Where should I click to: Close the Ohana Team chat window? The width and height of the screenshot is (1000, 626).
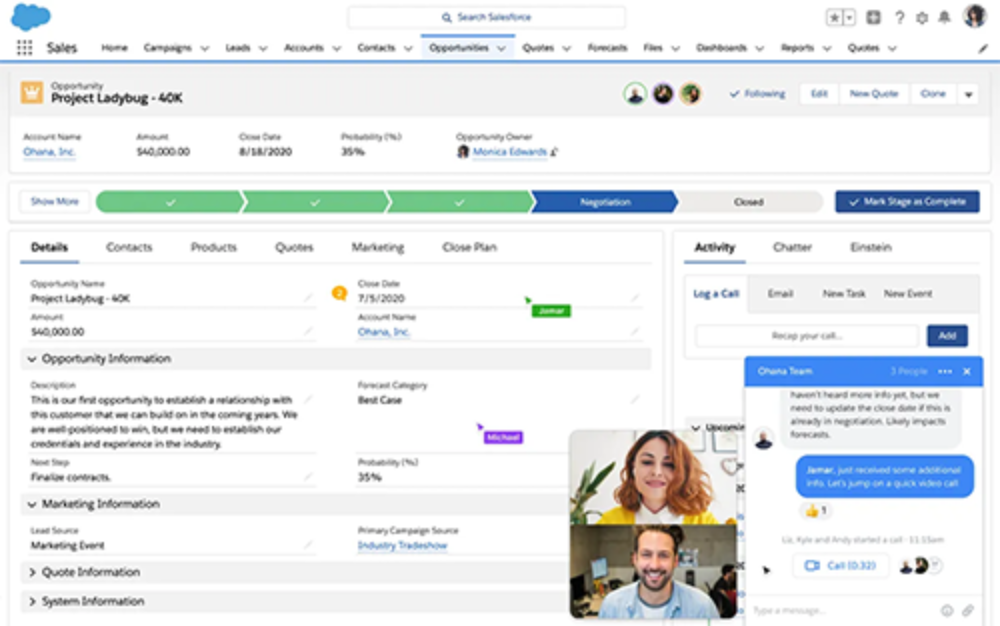967,371
